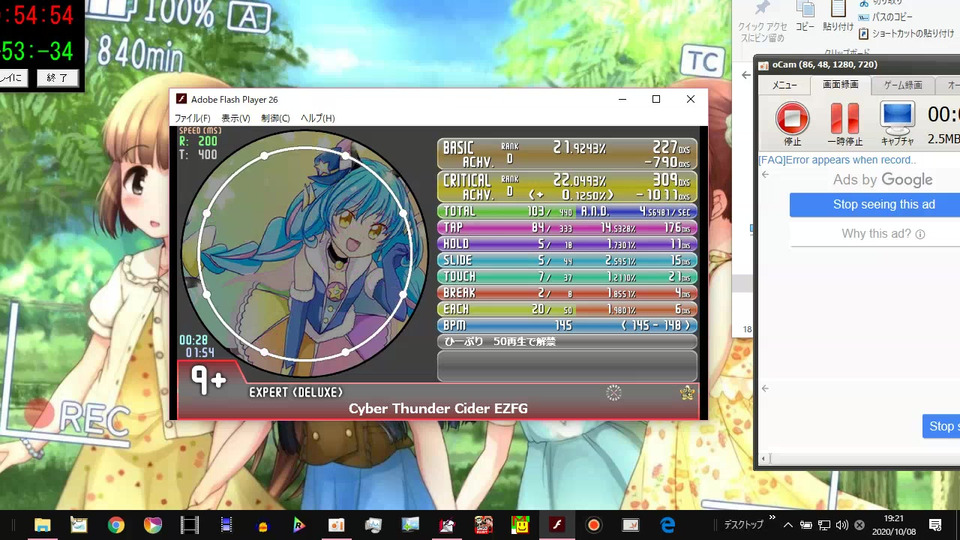Click the TOTAL notes row
The width and height of the screenshot is (960, 540).
(567, 211)
